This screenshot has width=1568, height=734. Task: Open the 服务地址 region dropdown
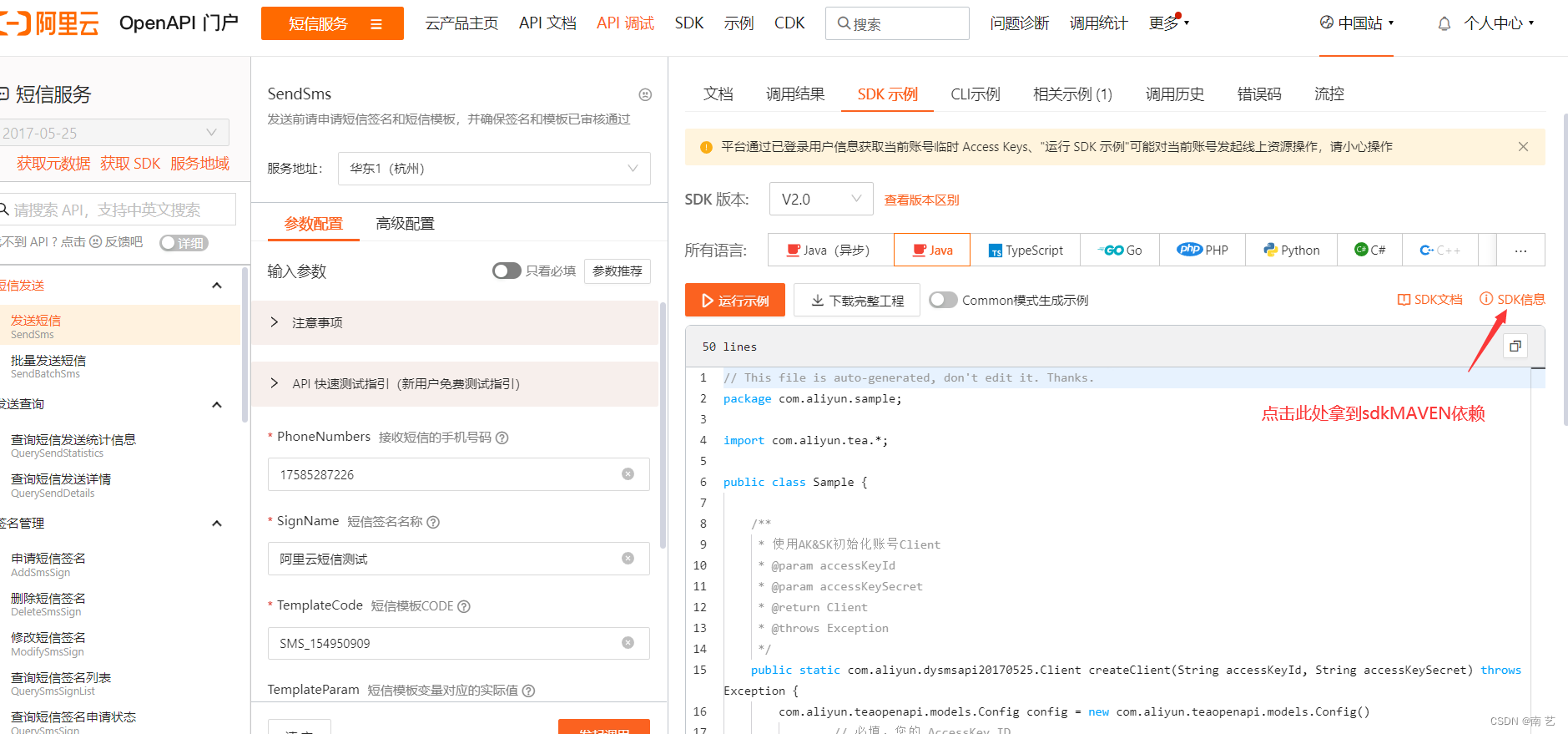pos(494,169)
